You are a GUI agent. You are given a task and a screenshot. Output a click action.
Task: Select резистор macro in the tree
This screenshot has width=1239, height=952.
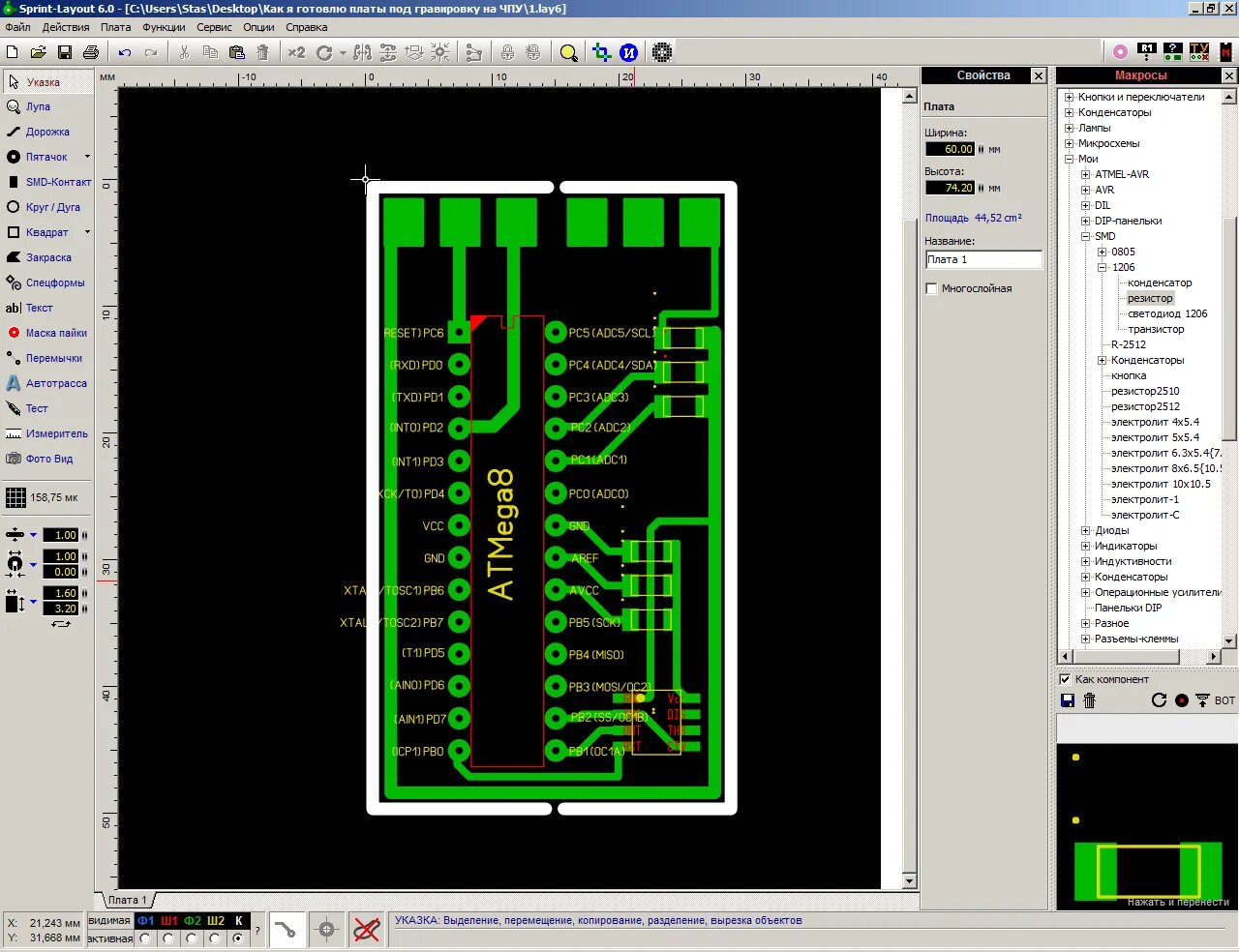[x=1150, y=298]
